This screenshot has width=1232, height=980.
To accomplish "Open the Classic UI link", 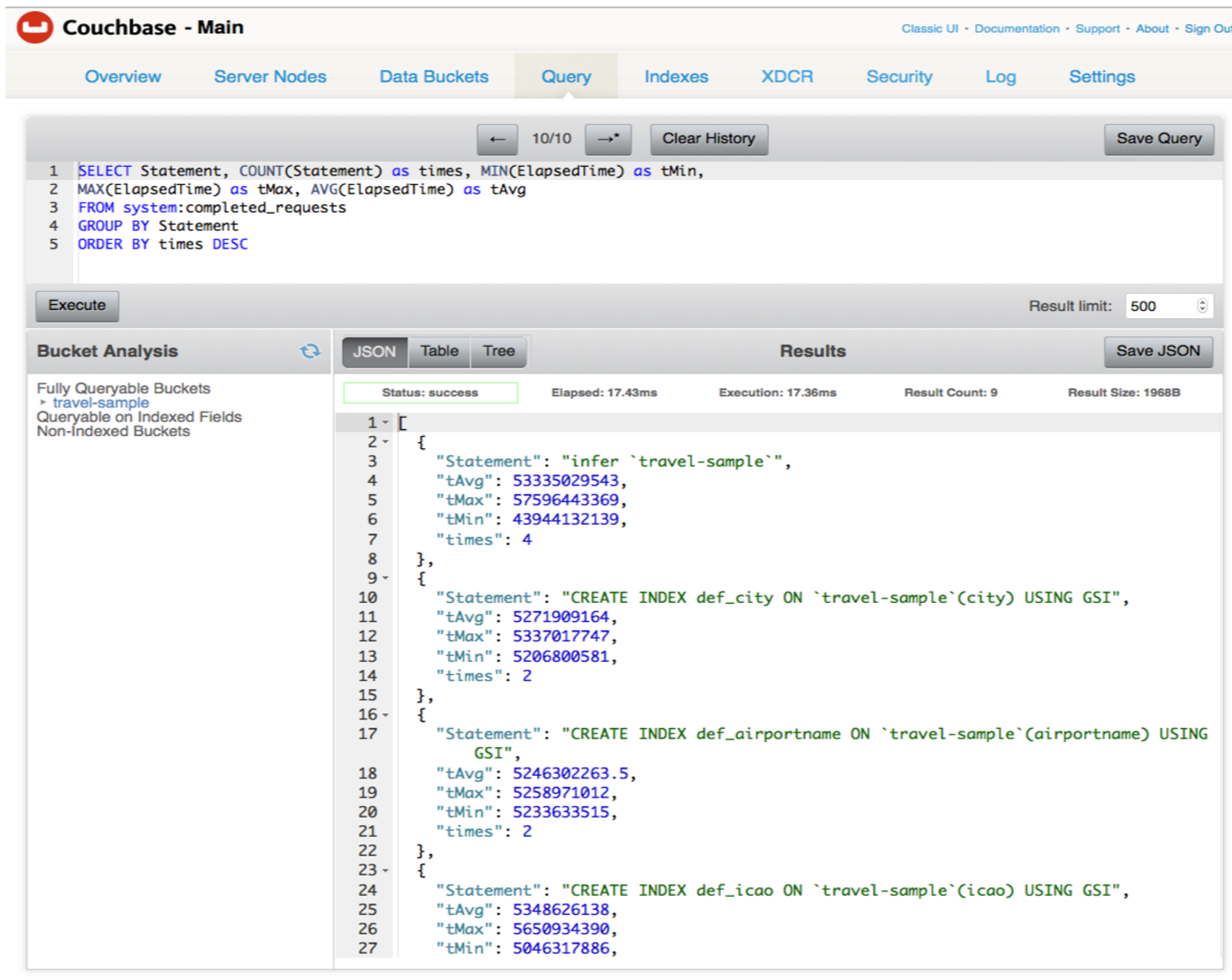I will point(930,29).
